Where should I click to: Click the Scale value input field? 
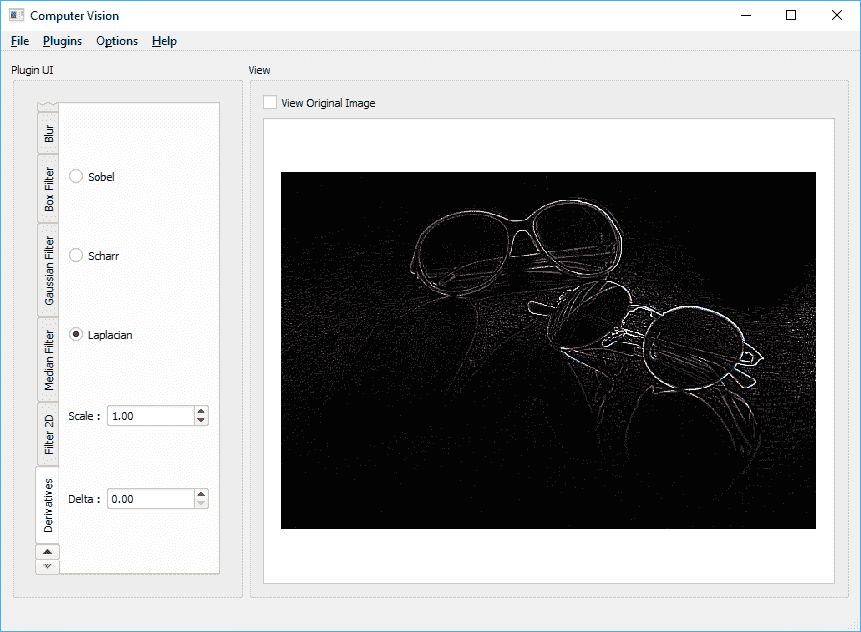150,416
